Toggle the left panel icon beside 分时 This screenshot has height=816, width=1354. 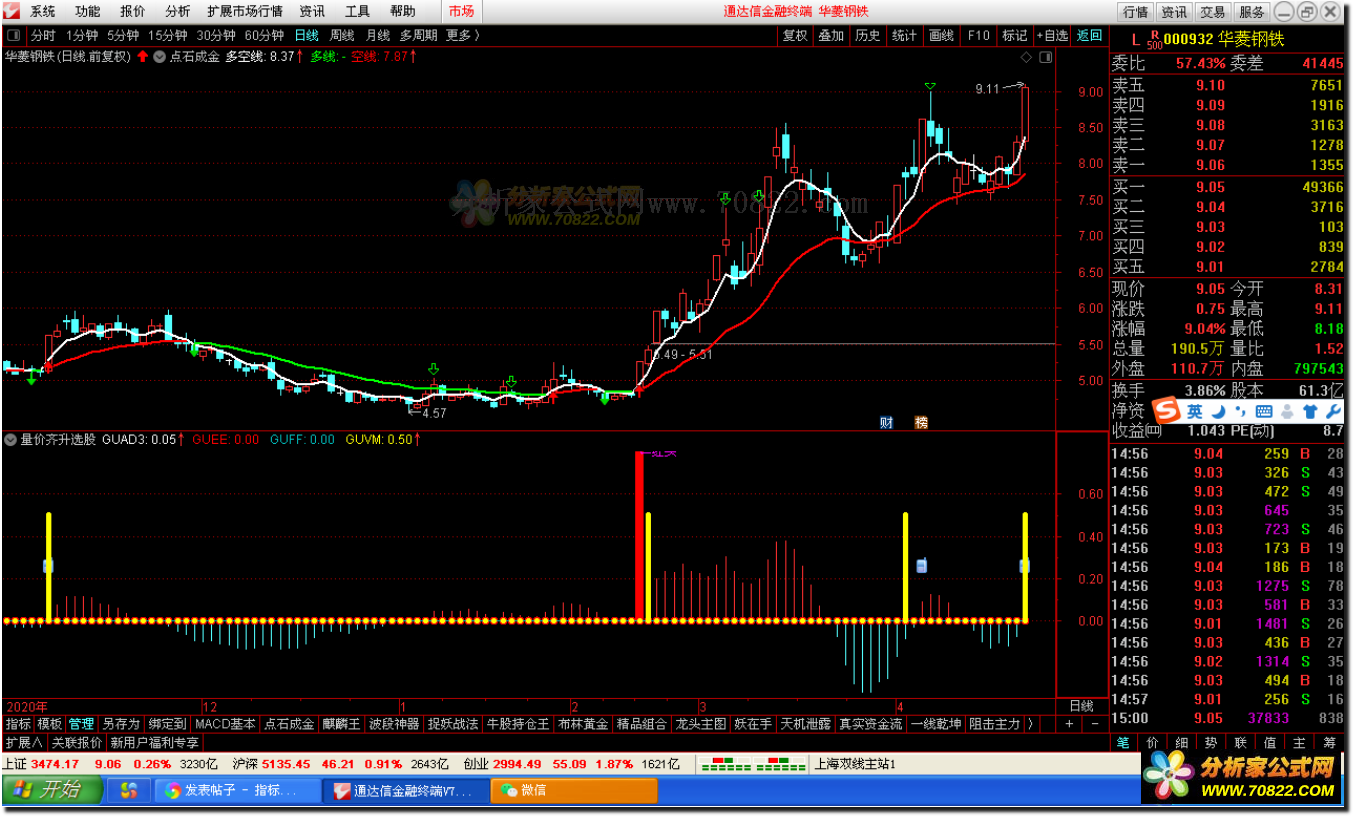(x=12, y=35)
